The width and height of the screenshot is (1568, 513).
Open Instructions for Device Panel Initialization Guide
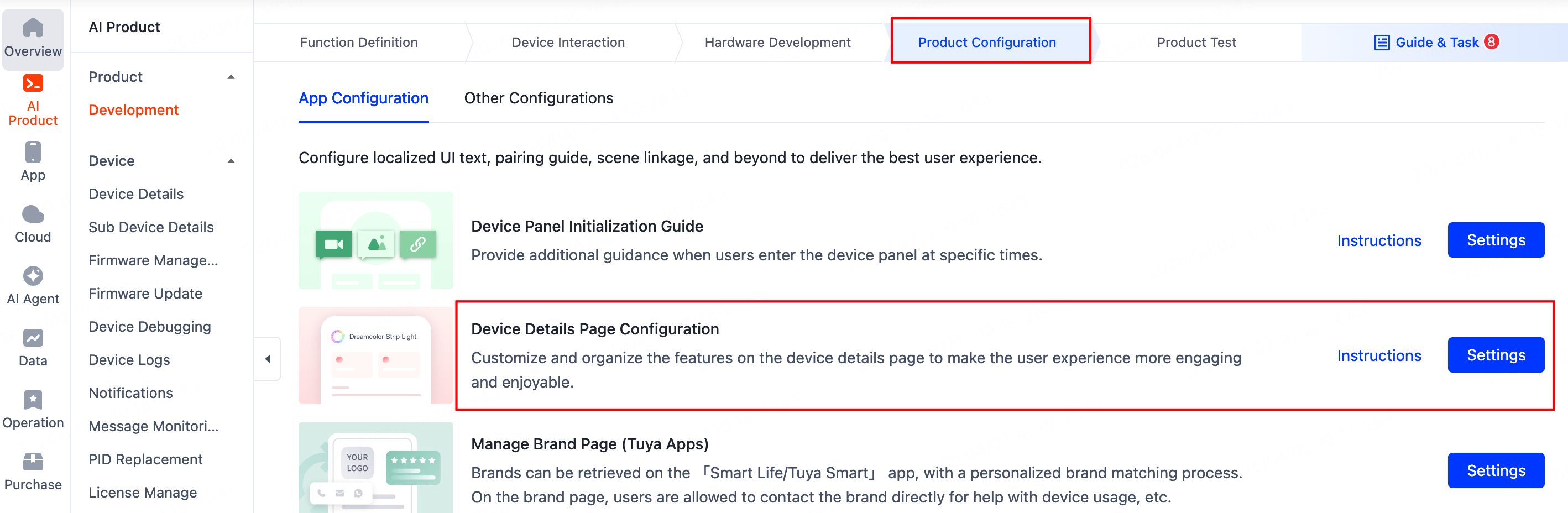click(1379, 241)
